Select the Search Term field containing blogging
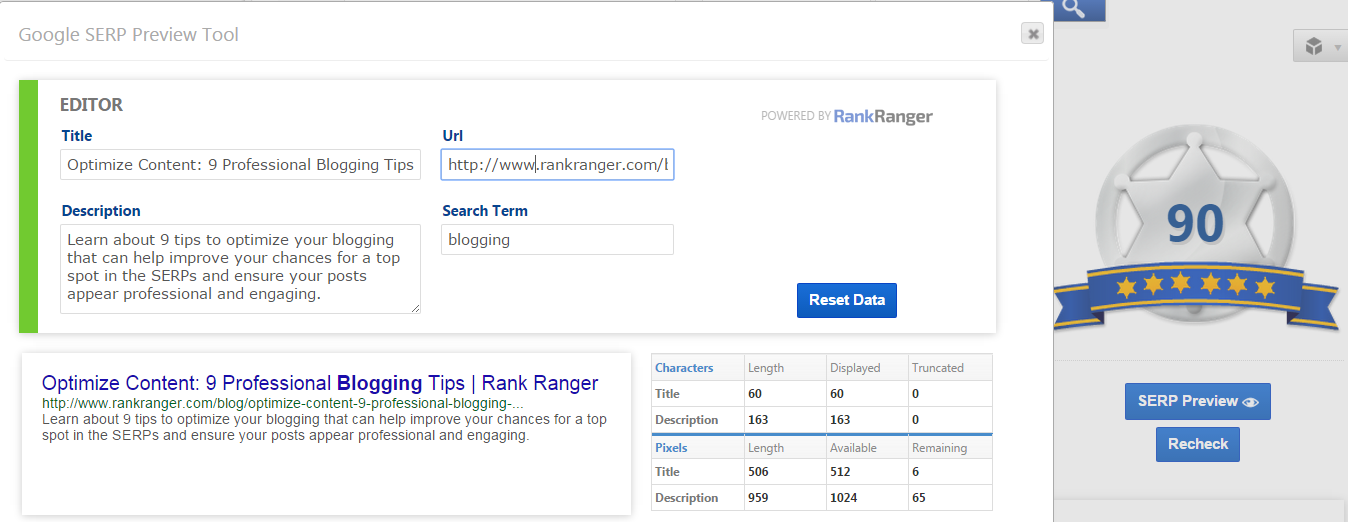1348x522 pixels. (x=557, y=240)
